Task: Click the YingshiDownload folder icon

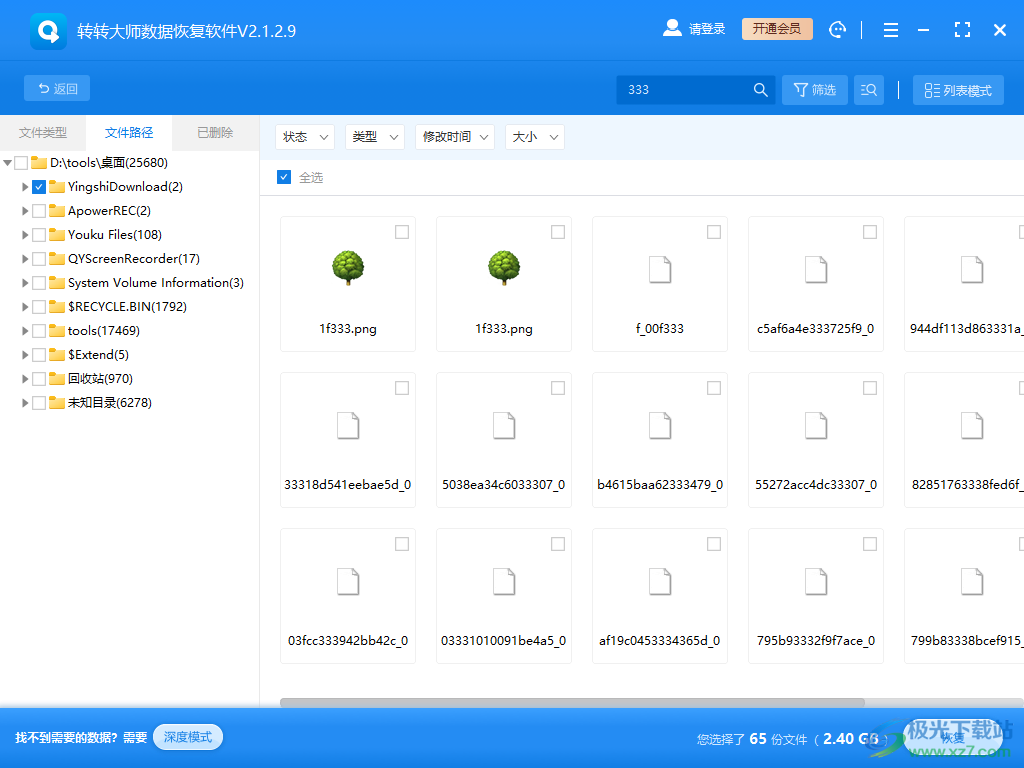Action: tap(57, 187)
